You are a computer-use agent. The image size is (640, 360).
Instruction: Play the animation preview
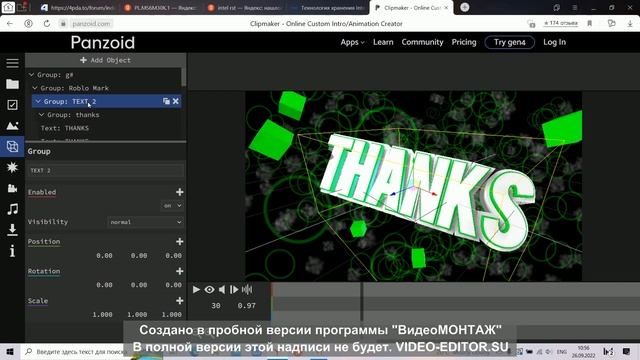pos(196,289)
